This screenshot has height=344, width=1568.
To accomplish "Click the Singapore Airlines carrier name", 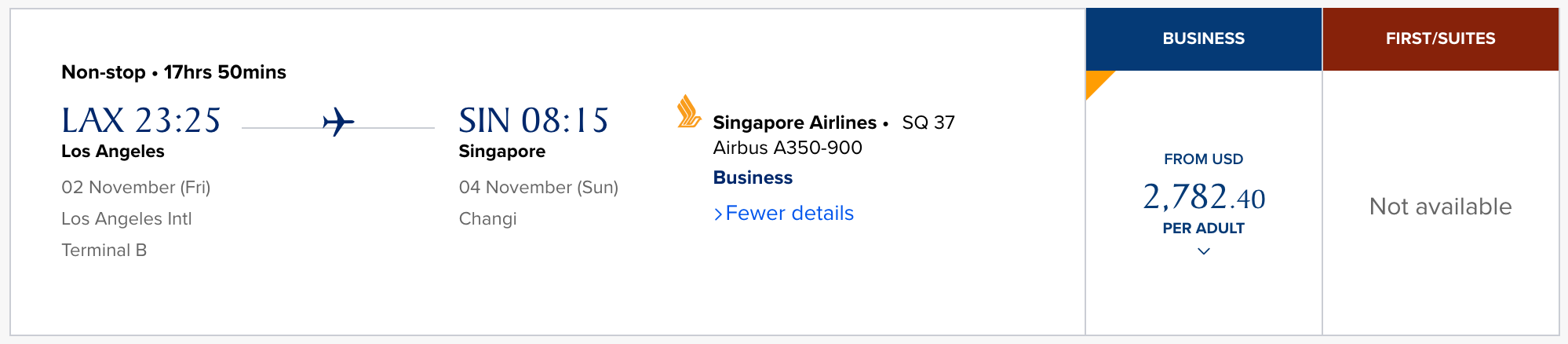I will coord(794,123).
